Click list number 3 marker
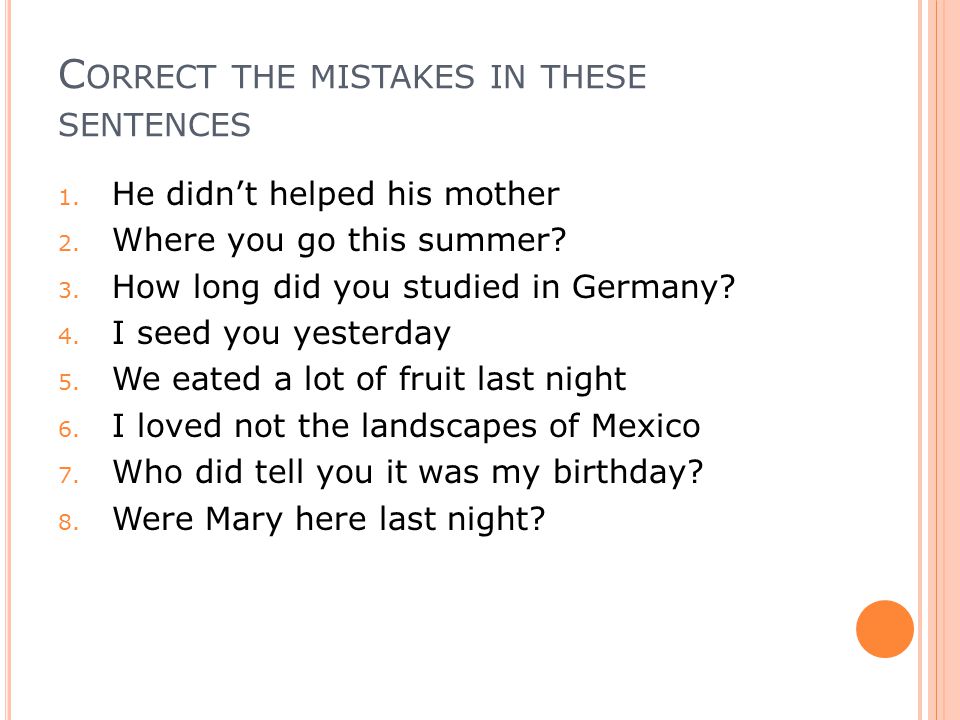 (69, 291)
